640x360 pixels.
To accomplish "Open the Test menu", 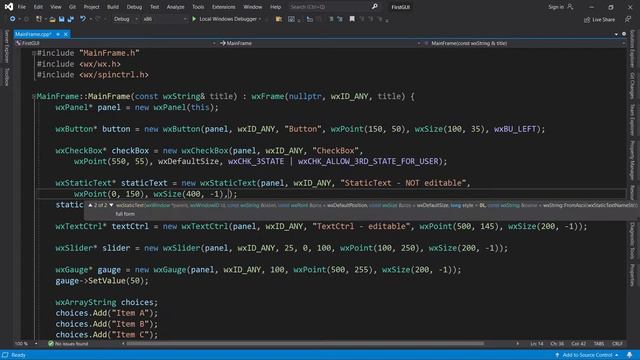I will (x=154, y=7).
